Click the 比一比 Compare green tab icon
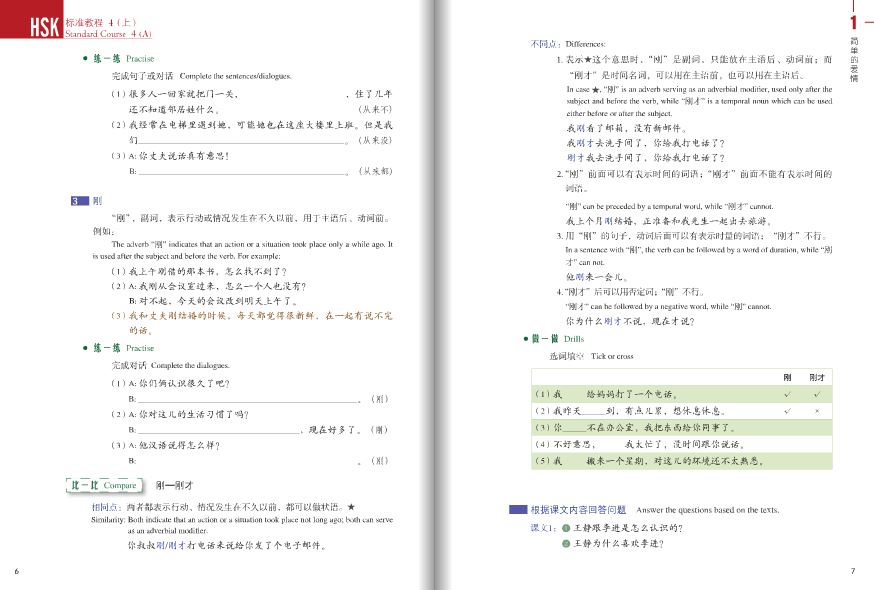The image size is (874, 590). point(101,486)
